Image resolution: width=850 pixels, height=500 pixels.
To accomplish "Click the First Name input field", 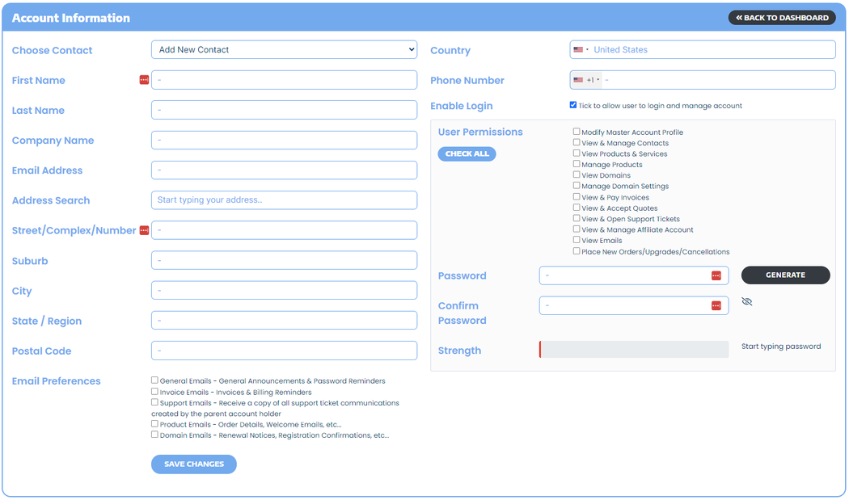I will coord(285,80).
